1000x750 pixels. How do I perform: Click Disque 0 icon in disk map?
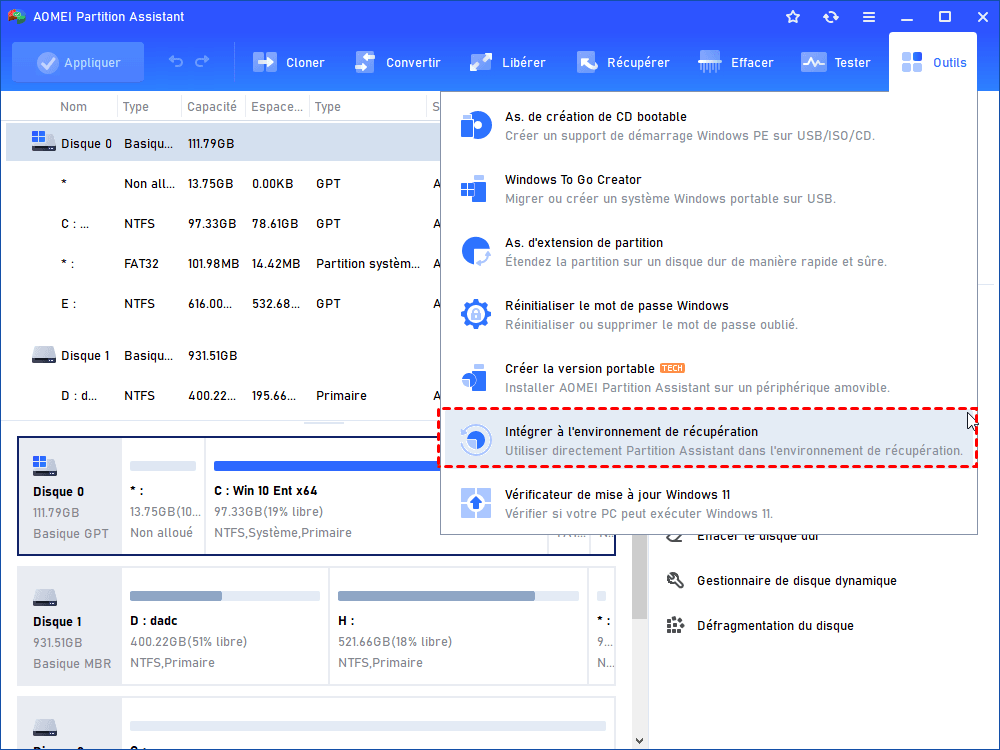click(45, 466)
